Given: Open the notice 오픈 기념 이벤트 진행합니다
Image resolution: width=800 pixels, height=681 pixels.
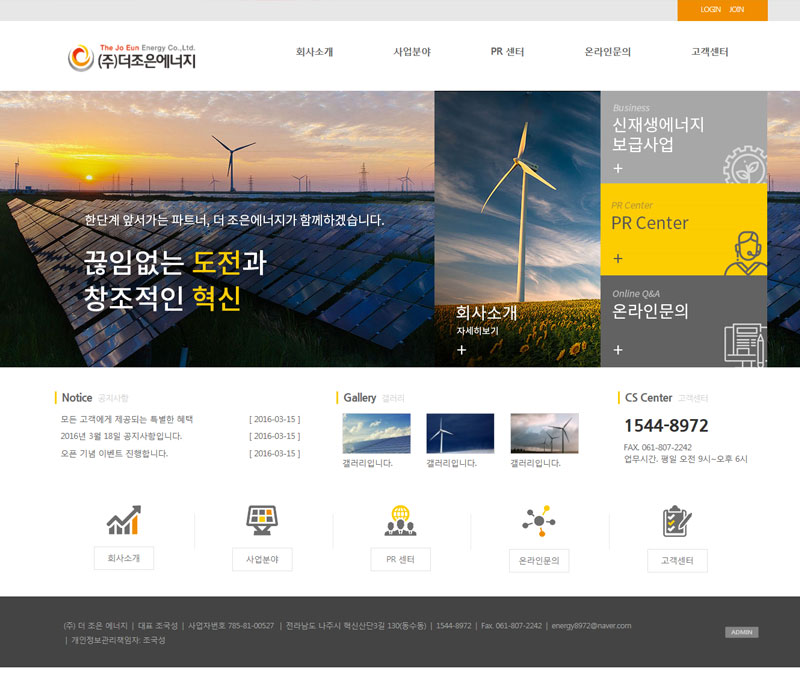Looking at the screenshot, I should pyautogui.click(x=114, y=454).
